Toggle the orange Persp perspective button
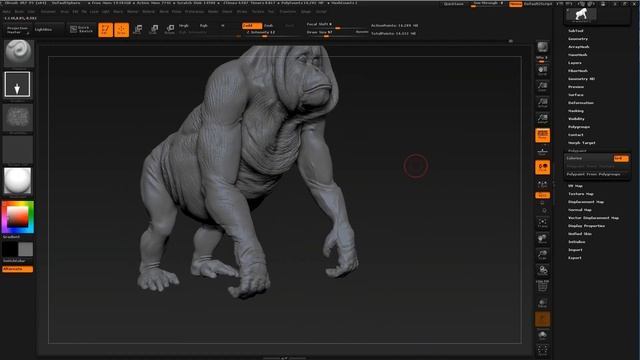 (542, 136)
